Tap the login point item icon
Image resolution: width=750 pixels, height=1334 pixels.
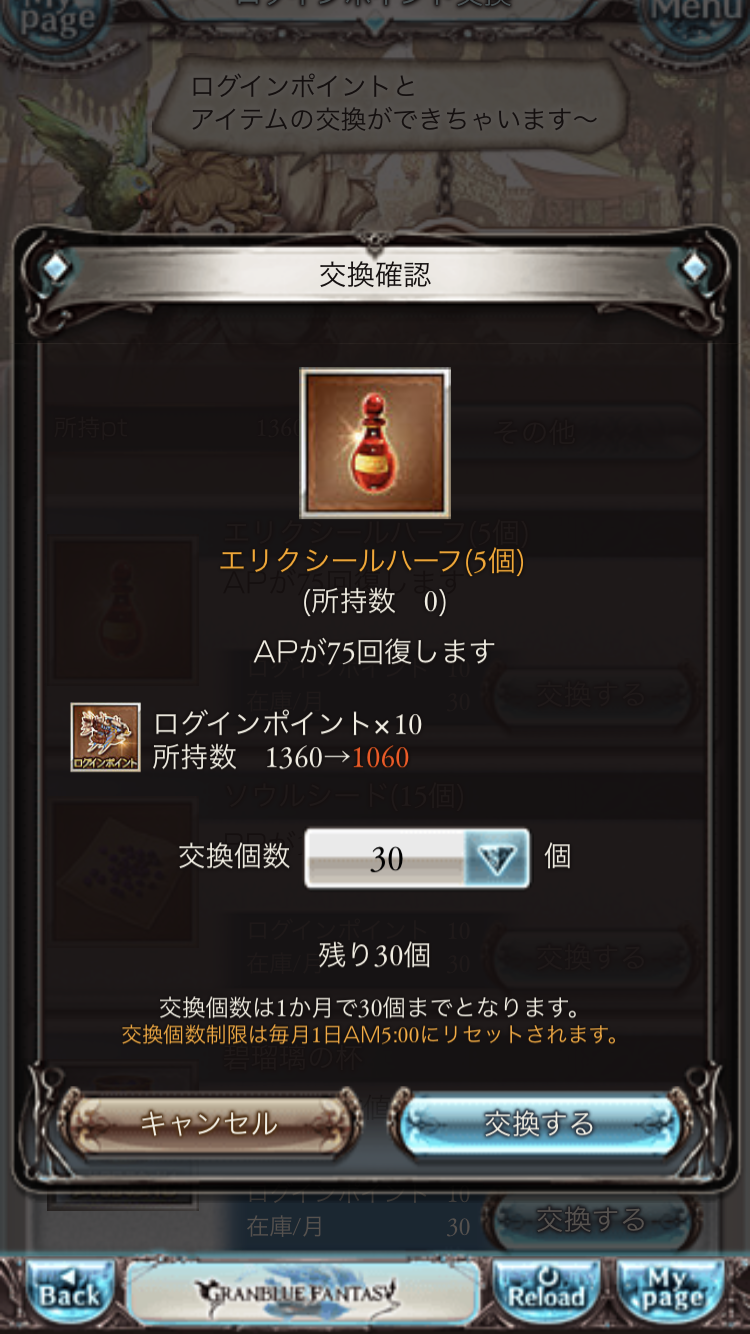coord(105,738)
